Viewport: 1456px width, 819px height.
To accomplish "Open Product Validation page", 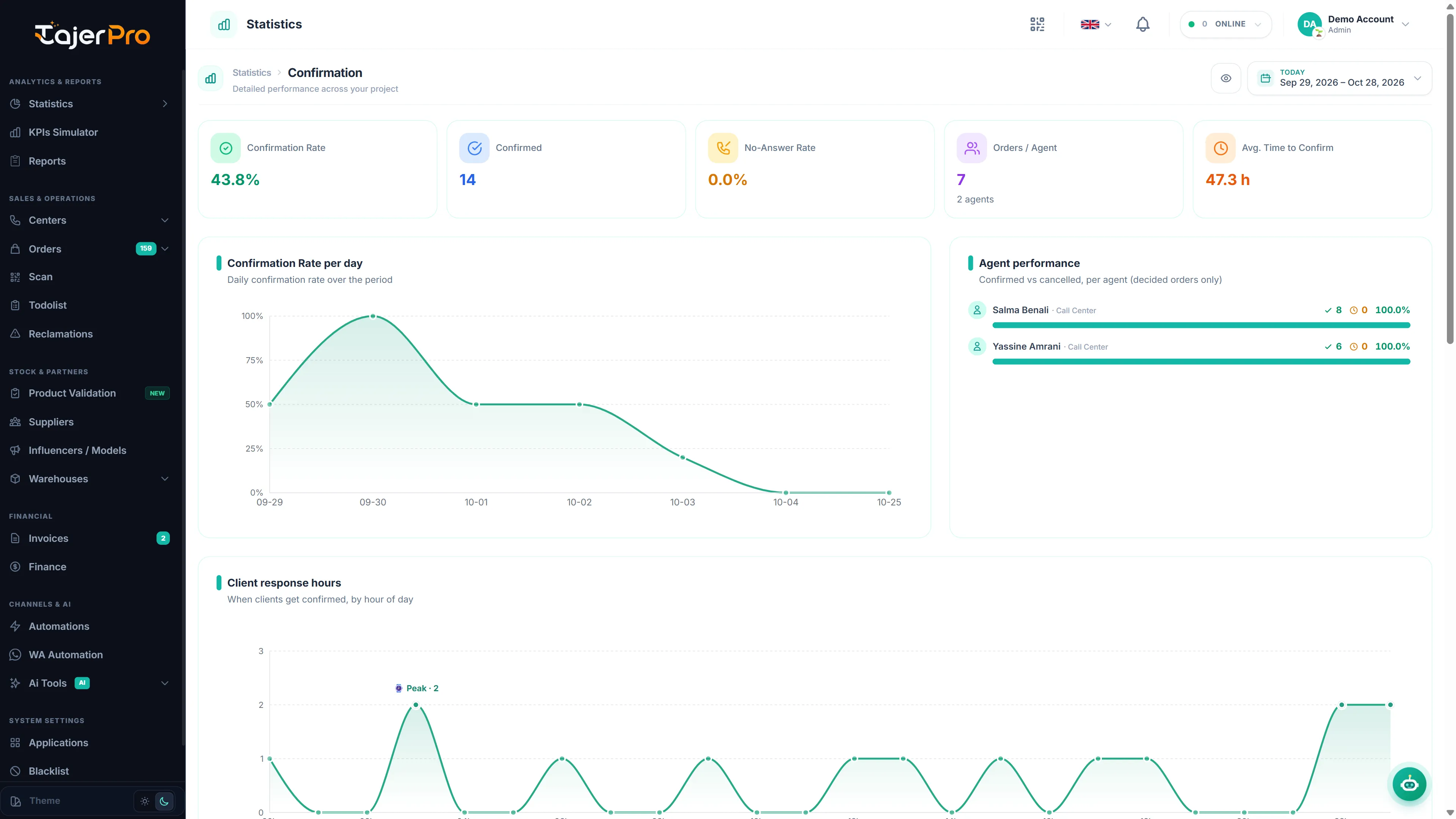I will pos(89,394).
